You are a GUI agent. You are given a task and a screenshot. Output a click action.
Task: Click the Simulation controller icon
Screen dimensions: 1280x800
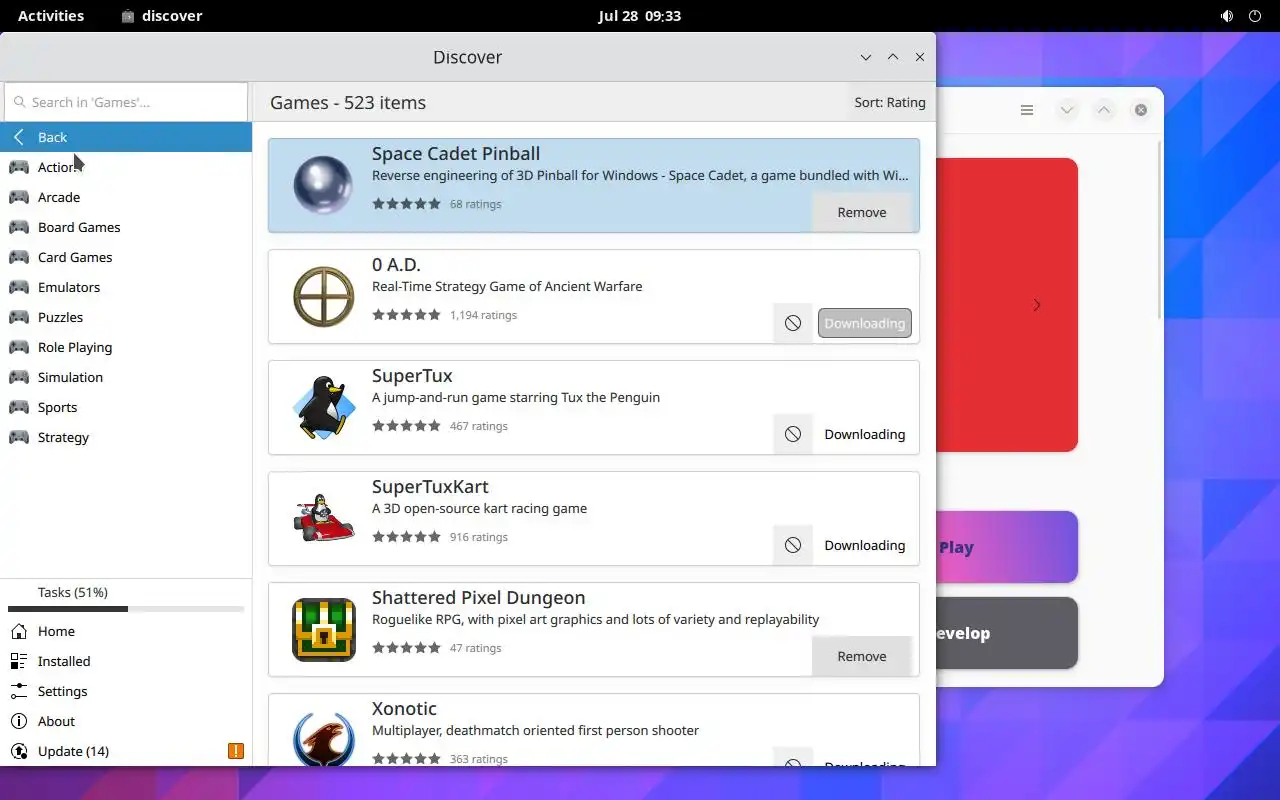click(x=19, y=377)
